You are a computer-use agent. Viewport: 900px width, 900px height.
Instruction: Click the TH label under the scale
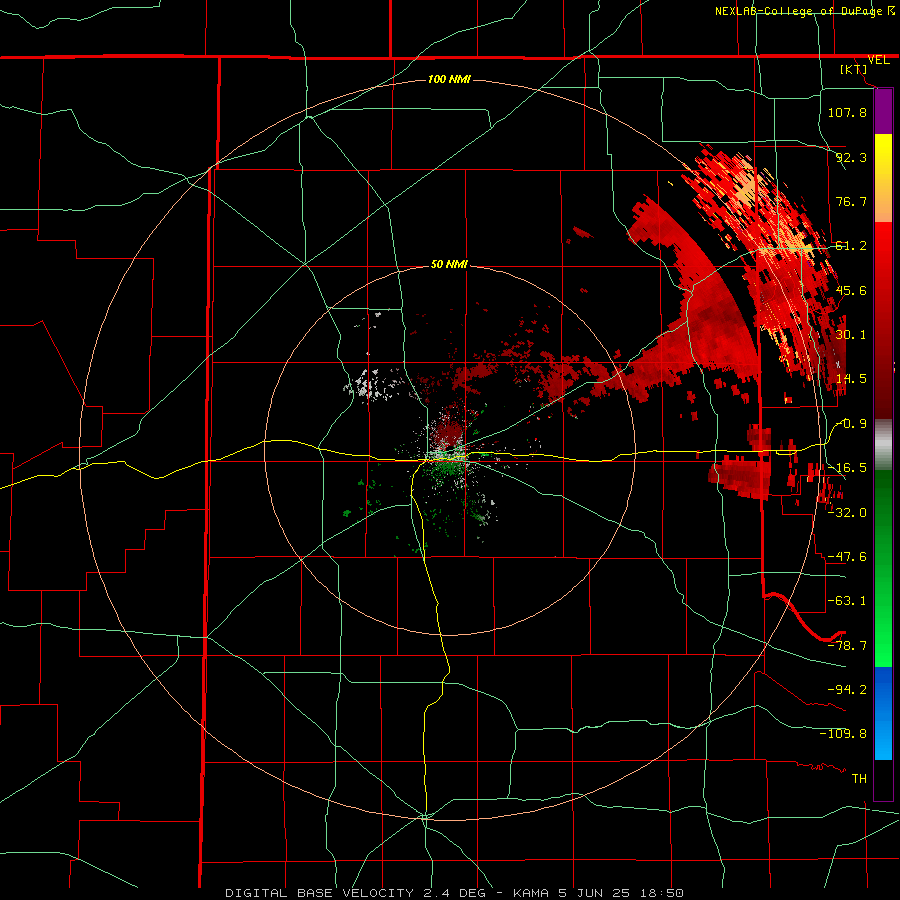[859, 779]
